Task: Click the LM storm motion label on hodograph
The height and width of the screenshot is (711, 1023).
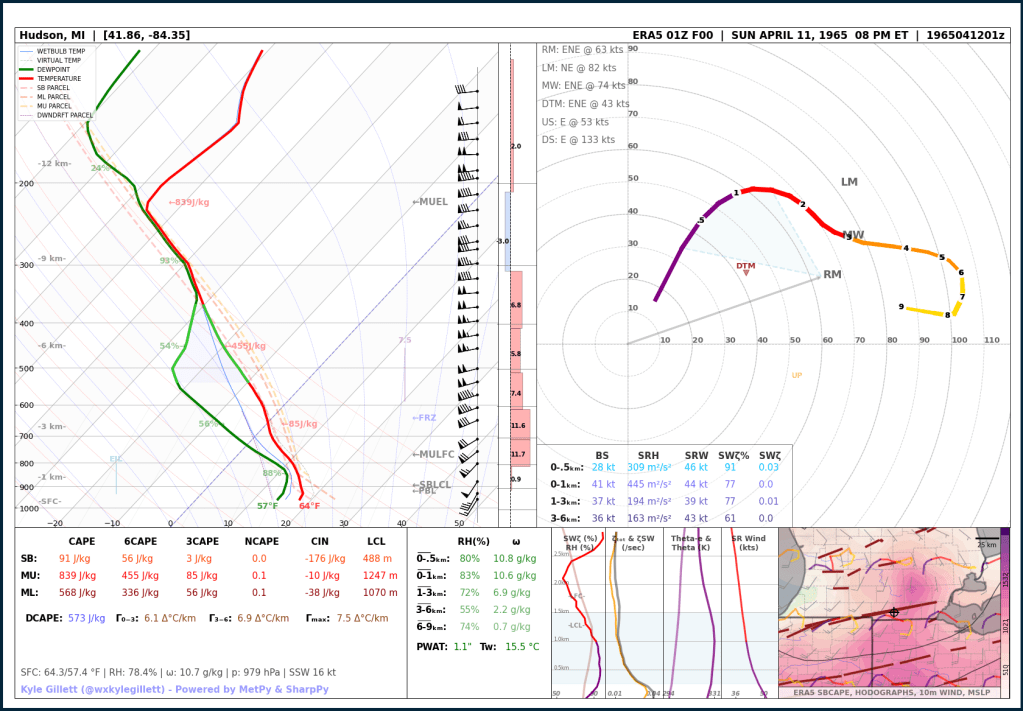Action: tap(849, 182)
